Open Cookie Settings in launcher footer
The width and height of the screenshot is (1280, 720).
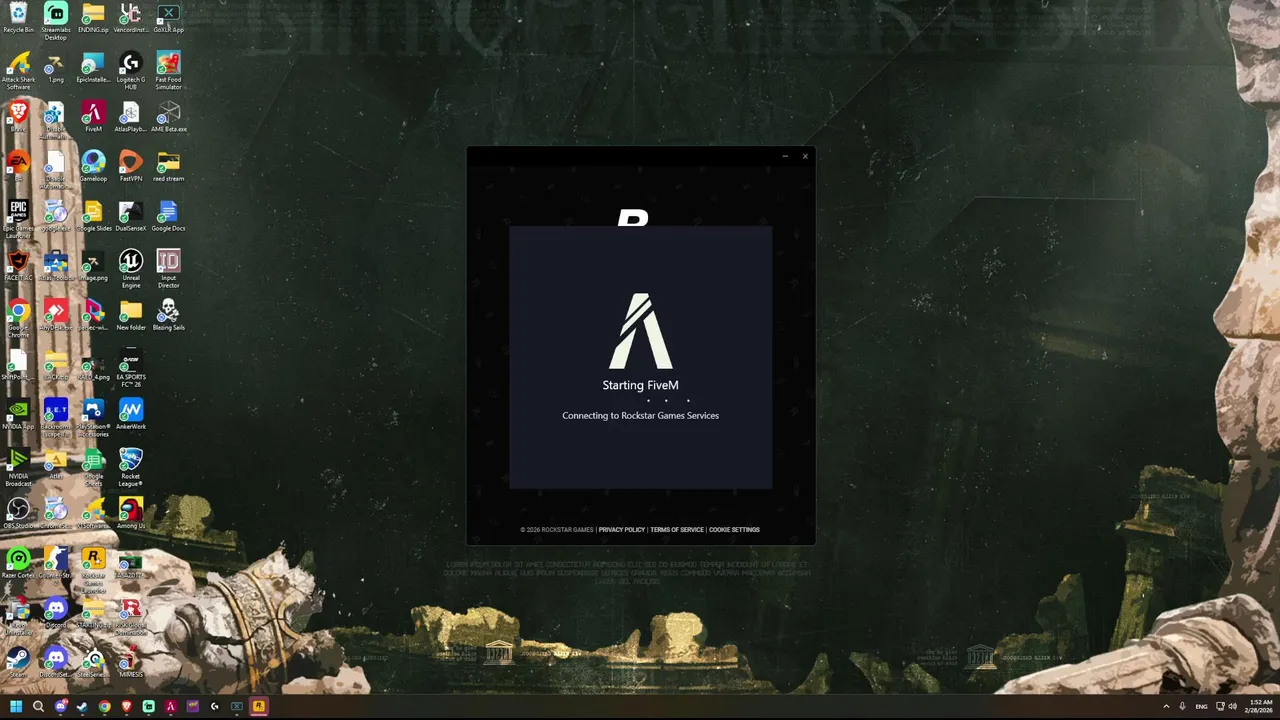tap(734, 530)
